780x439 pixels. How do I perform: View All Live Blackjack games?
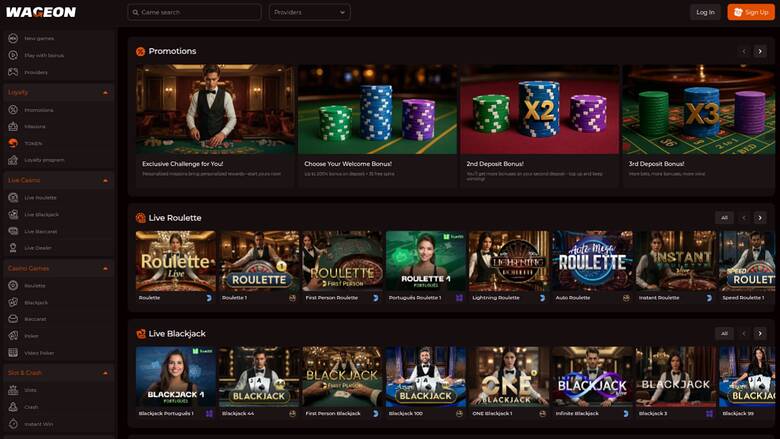pyautogui.click(x=724, y=333)
